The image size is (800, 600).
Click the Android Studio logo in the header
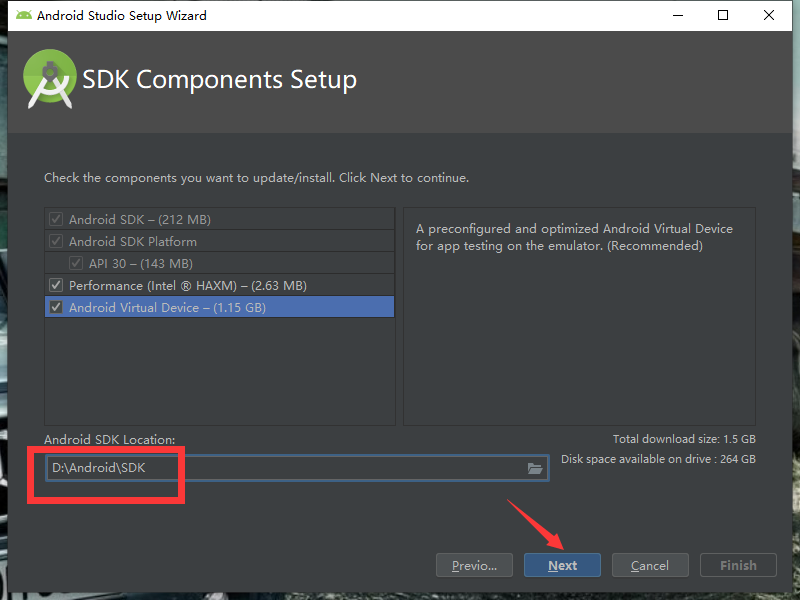click(48, 79)
